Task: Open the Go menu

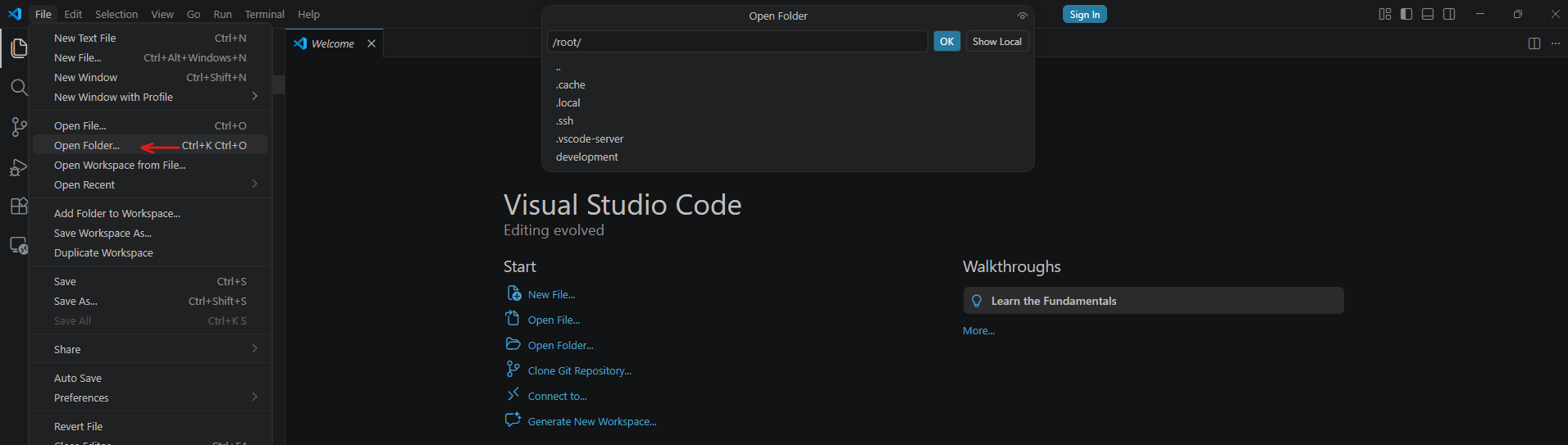Action: 194,14
